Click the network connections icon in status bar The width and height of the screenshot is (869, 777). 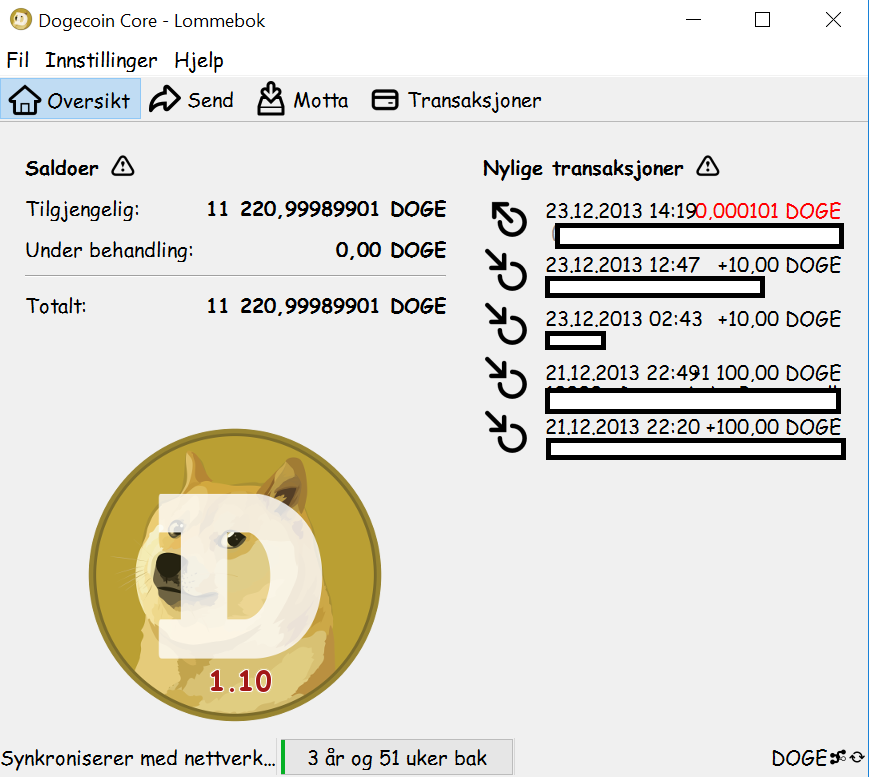[x=838, y=757]
